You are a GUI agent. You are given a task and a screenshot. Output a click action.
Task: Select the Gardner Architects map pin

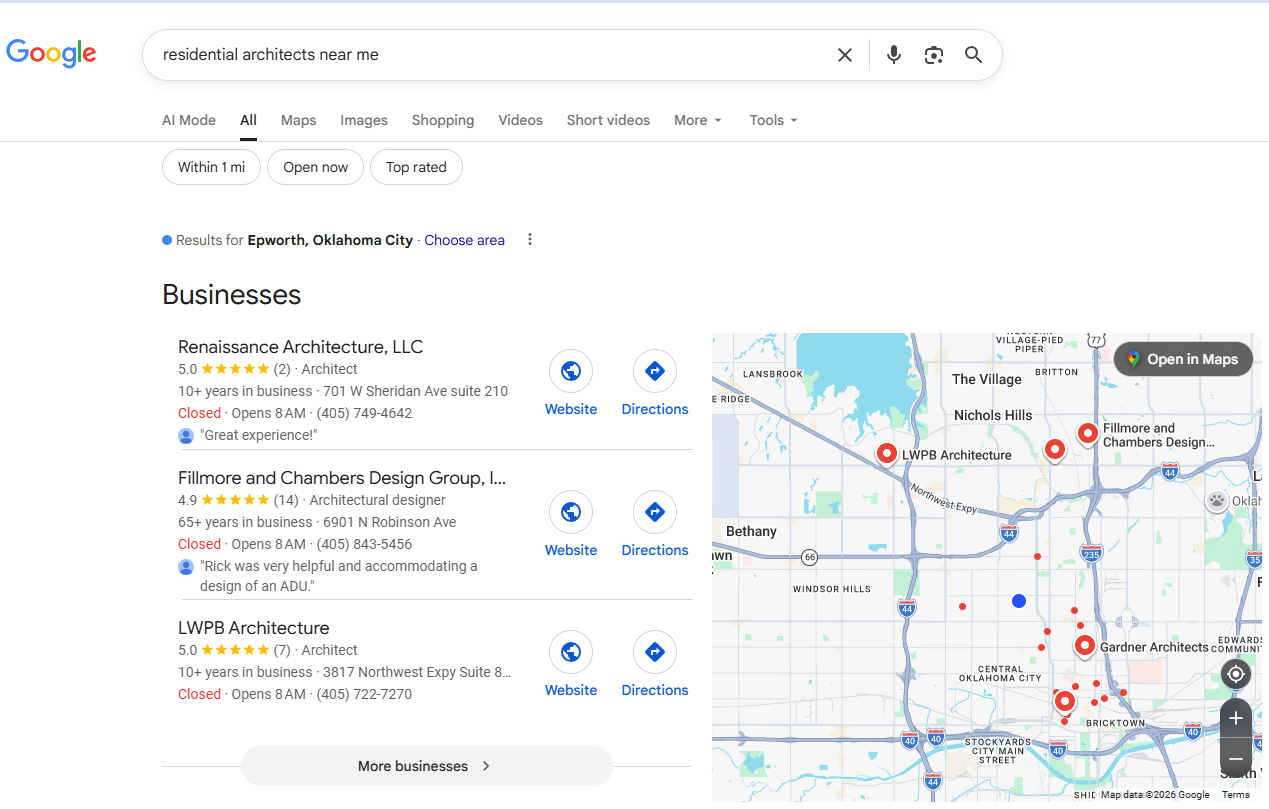1085,646
